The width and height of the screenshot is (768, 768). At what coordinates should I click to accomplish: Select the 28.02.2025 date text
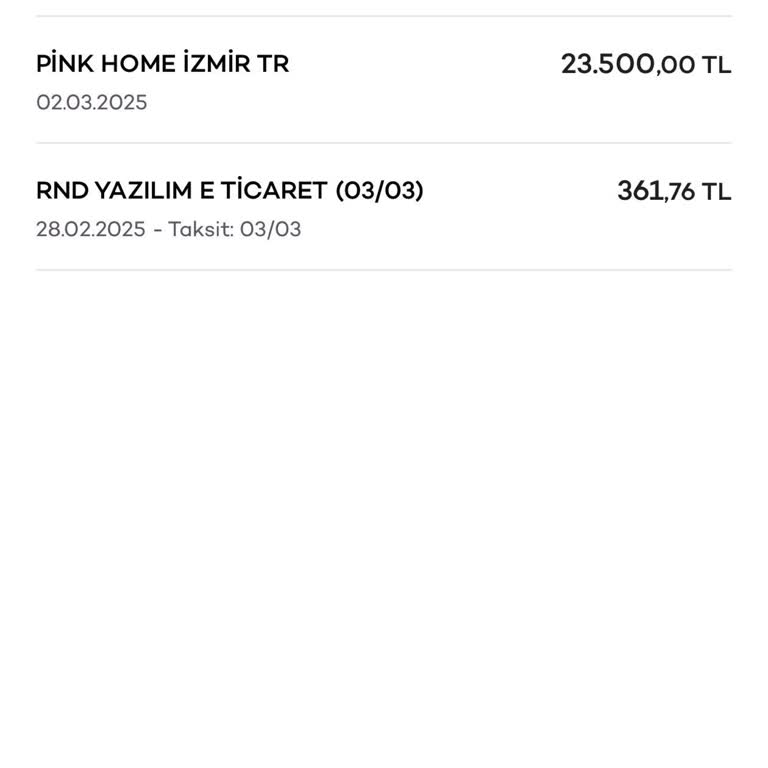coord(91,229)
